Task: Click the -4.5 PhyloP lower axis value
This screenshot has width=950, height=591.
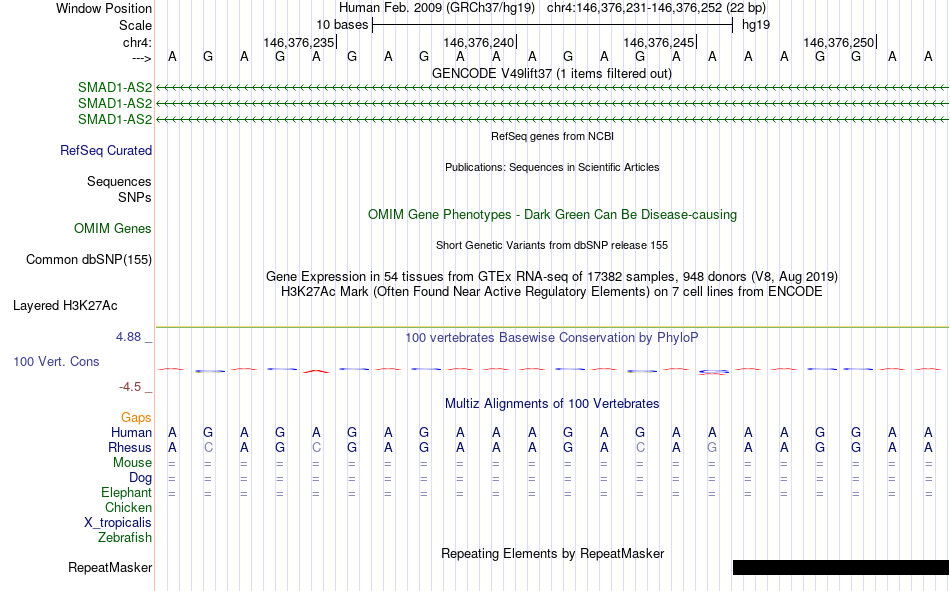Action: [130, 387]
